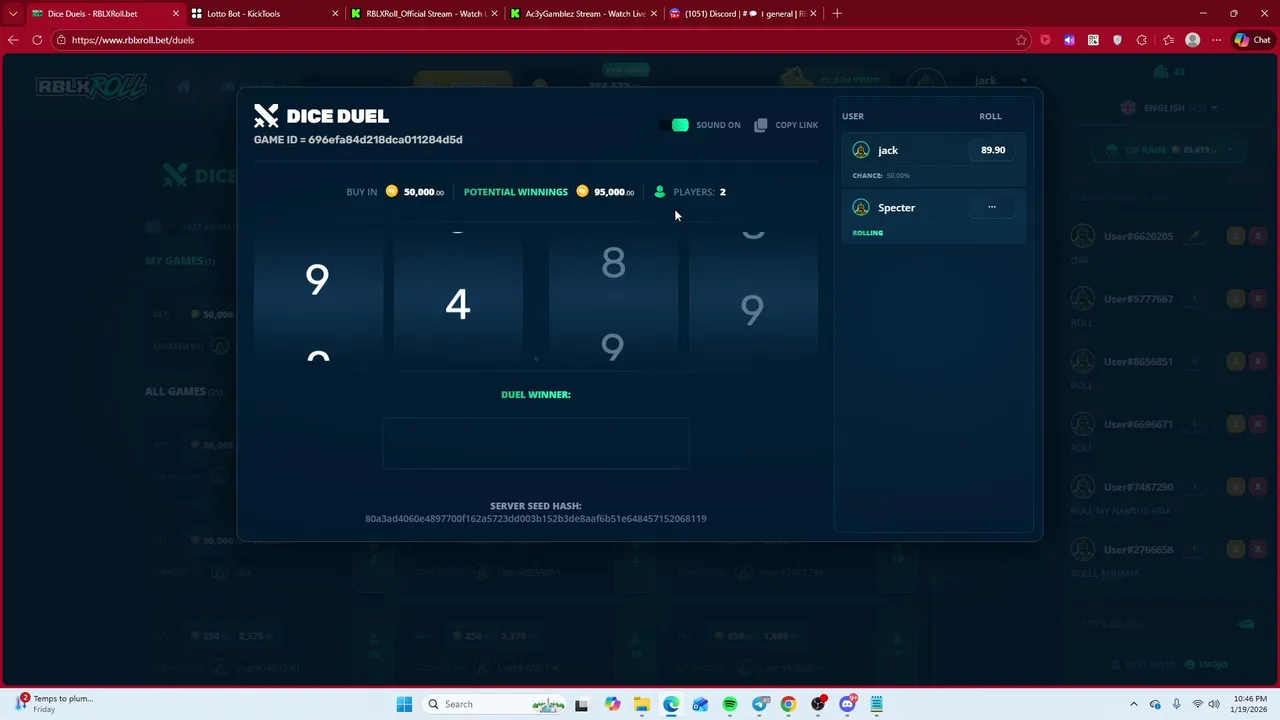Open Notepad from the taskbar
Screen dimensions: 1280x720
[x=877, y=704]
